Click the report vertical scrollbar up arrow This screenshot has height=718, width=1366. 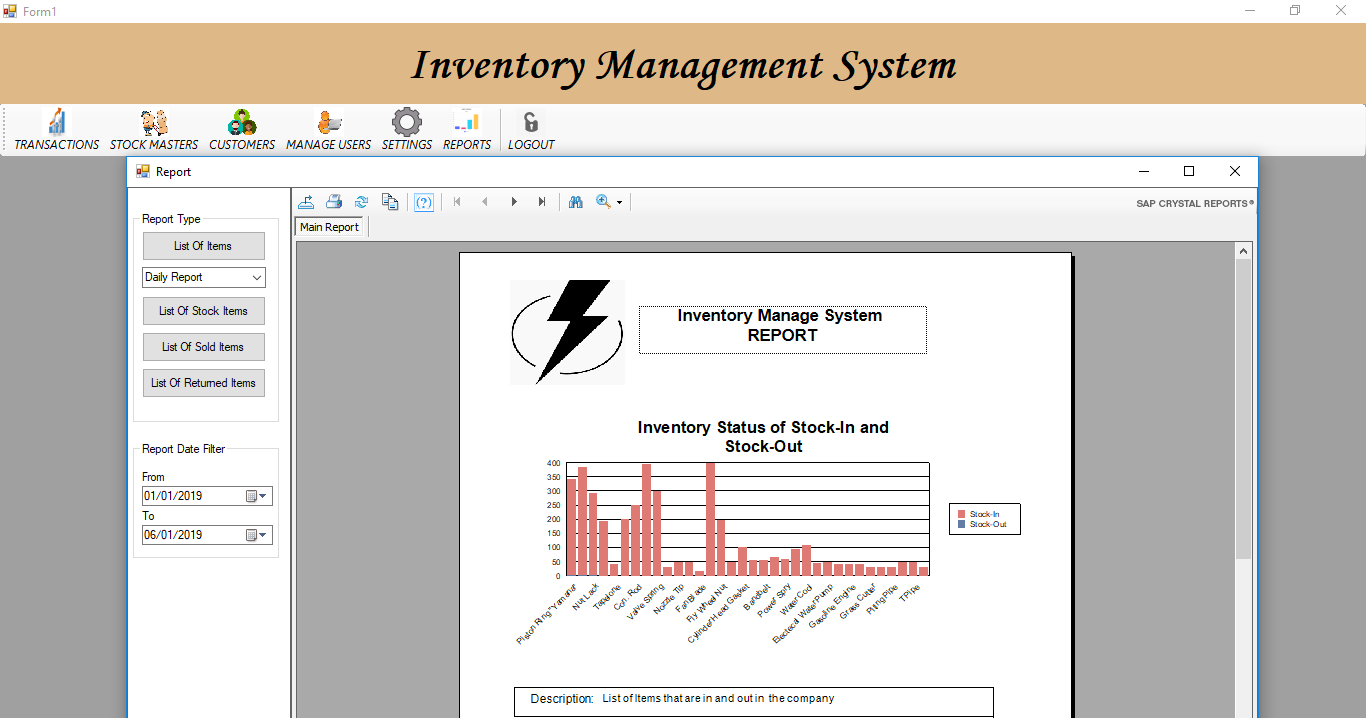coord(1244,251)
